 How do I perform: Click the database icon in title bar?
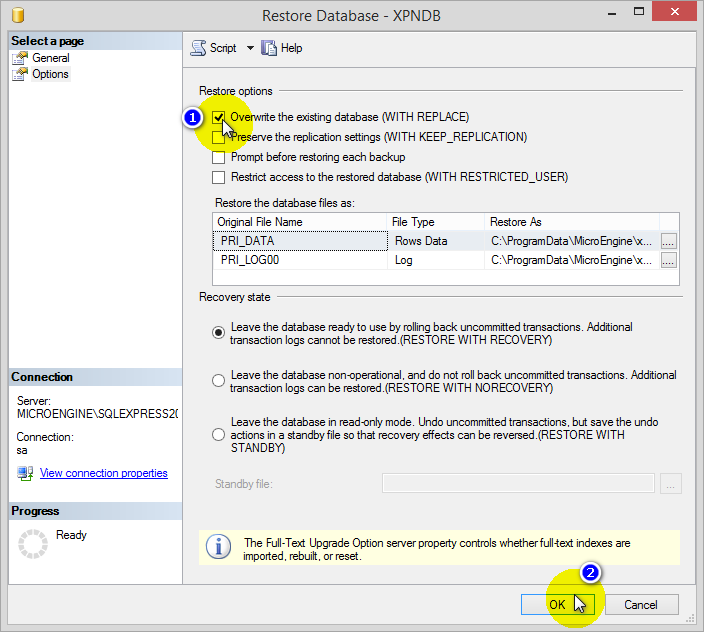tap(17, 16)
